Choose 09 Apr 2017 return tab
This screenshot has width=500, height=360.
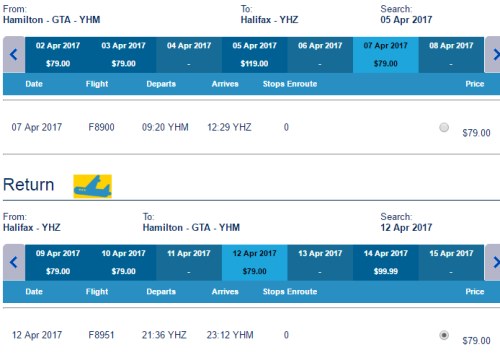pyautogui.click(x=58, y=262)
